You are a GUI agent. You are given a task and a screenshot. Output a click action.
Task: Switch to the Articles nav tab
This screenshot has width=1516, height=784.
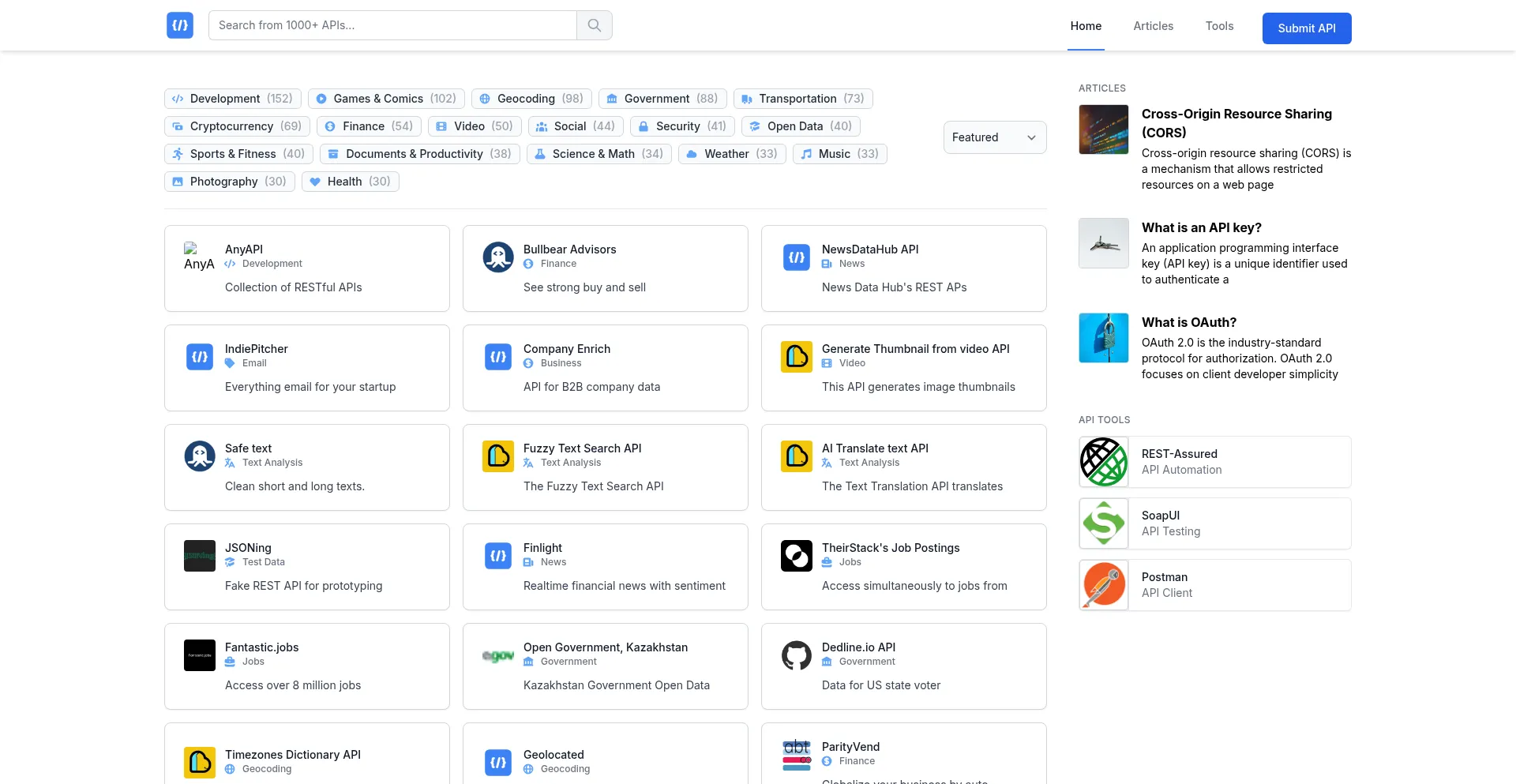1153,26
